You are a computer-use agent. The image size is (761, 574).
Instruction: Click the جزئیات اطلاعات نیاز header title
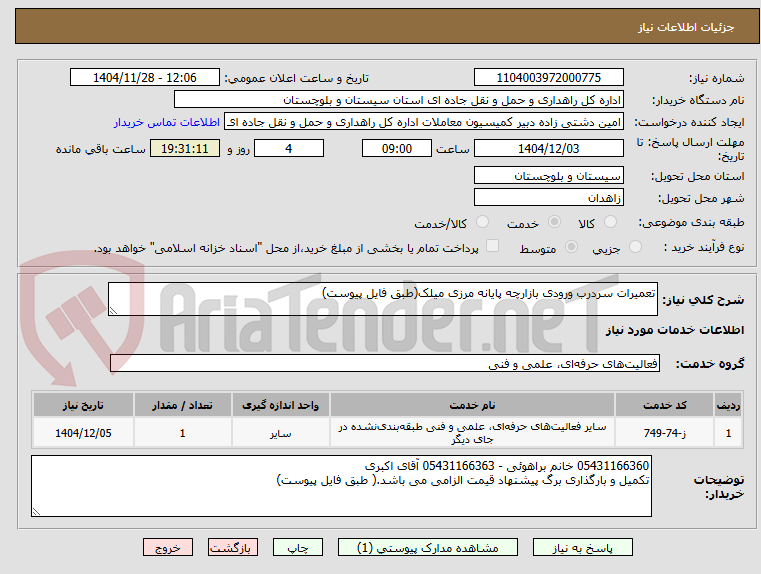pos(685,27)
